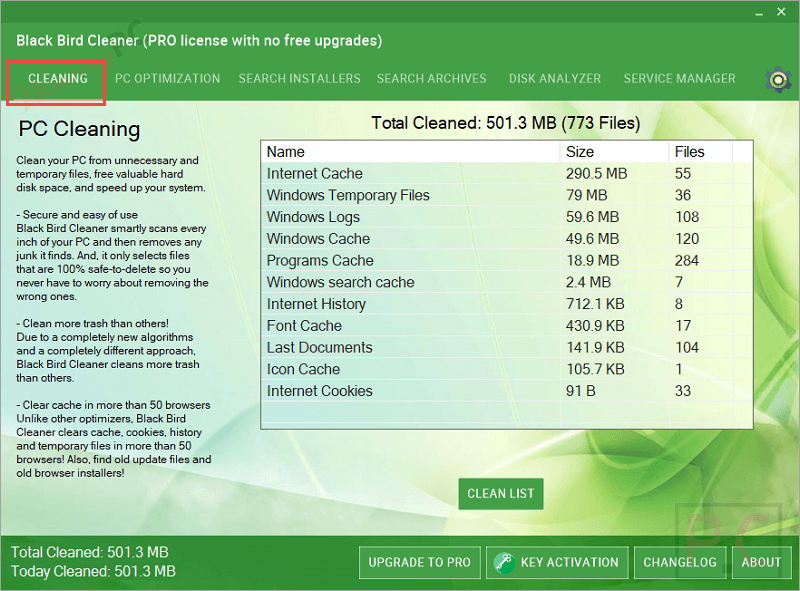Switch to the PC Optimization tab

click(167, 78)
